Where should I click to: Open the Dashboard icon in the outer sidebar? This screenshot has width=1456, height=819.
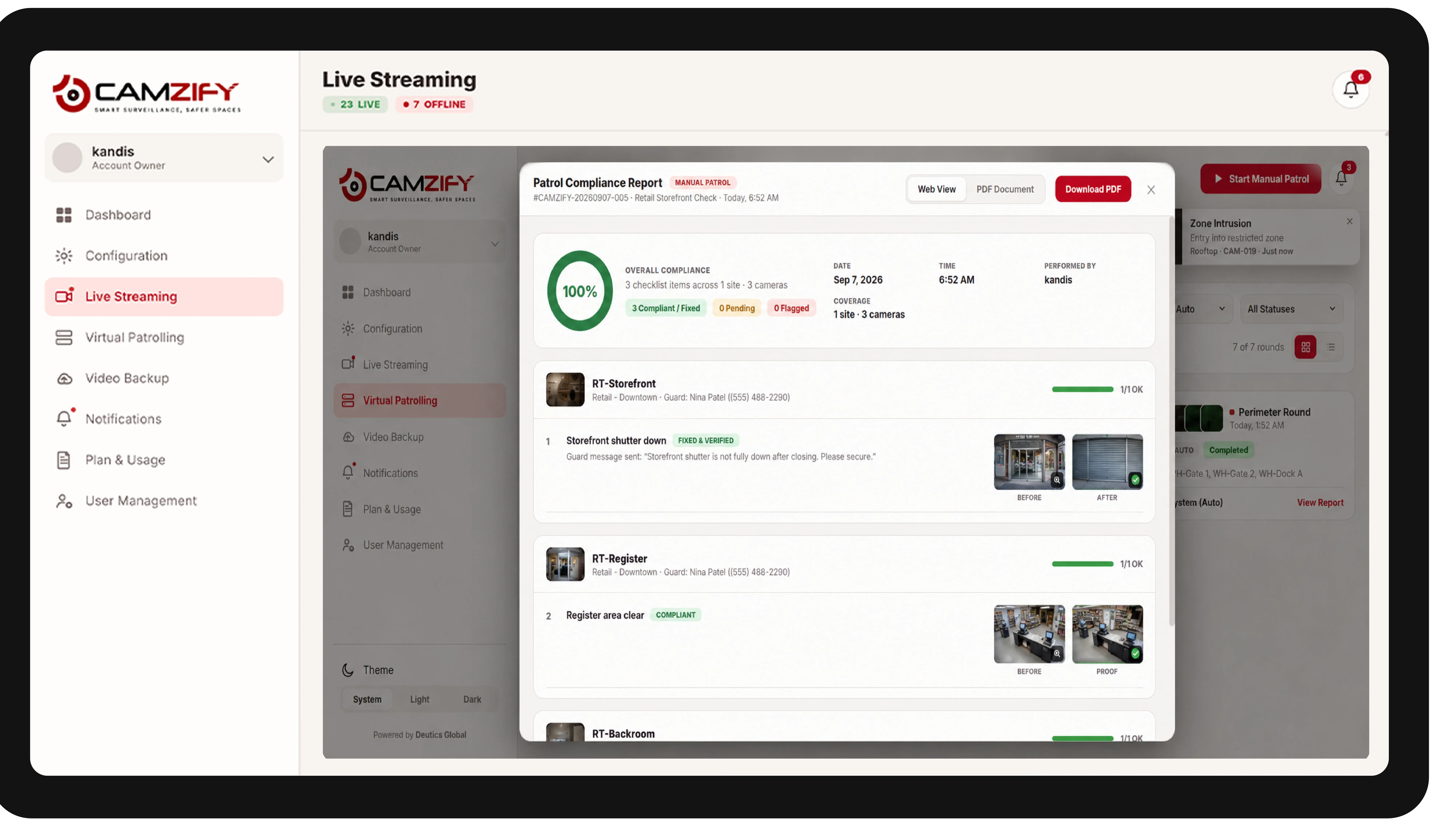coord(64,215)
